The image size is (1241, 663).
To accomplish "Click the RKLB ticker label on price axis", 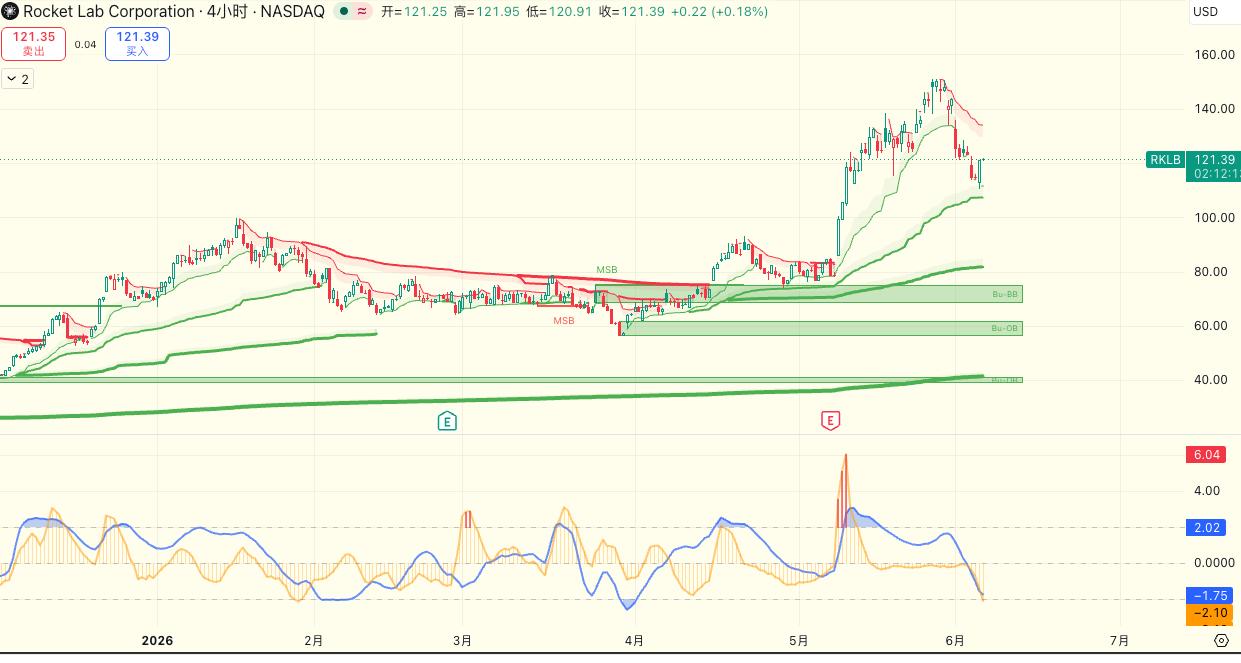I will 1166,160.
